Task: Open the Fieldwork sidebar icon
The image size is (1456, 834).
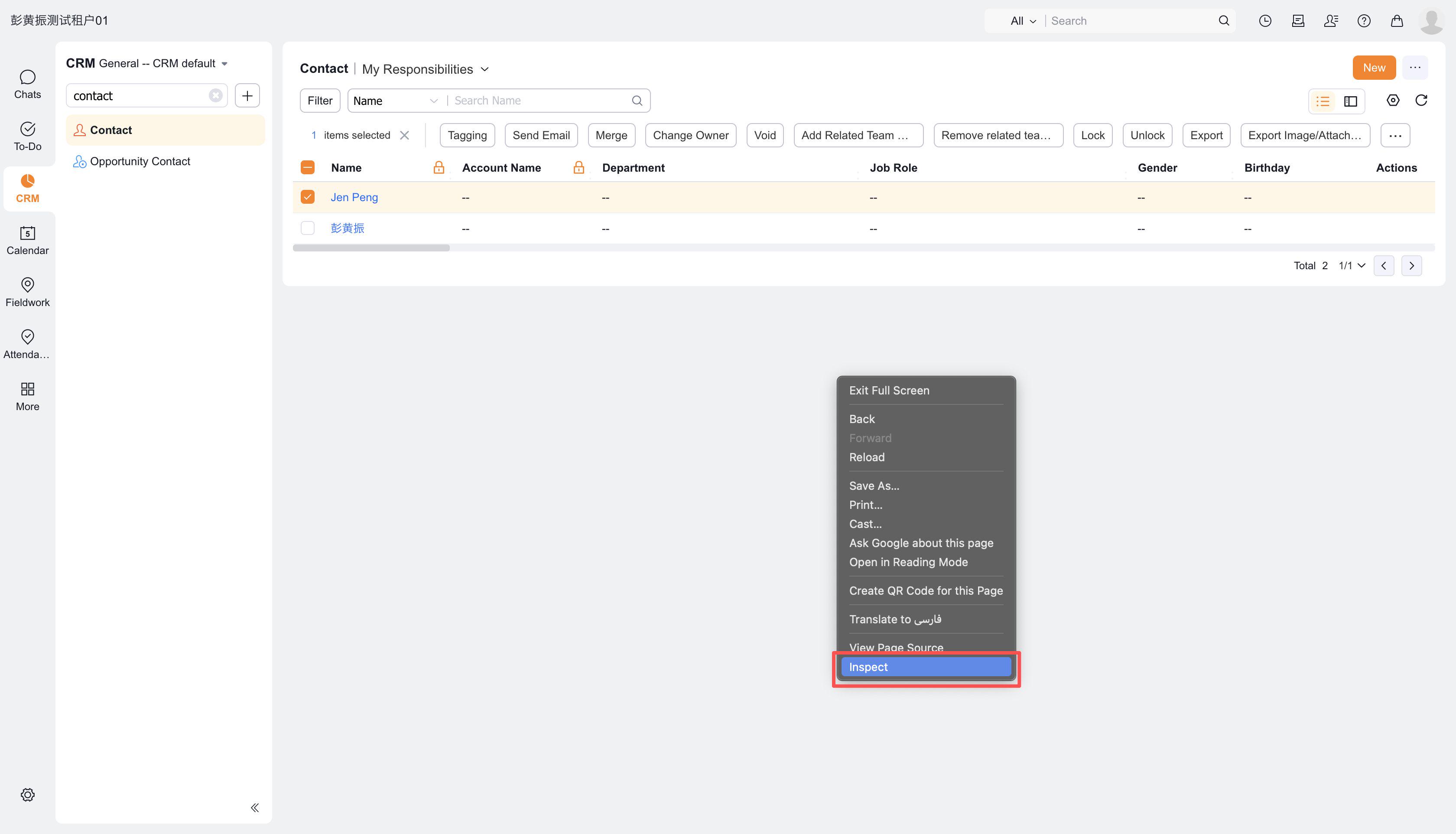Action: click(27, 292)
